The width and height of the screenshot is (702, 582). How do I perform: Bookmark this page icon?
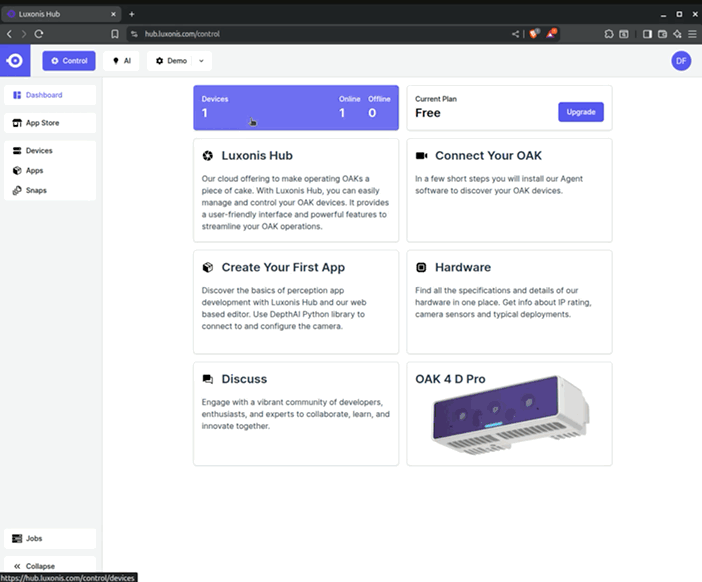tap(115, 34)
